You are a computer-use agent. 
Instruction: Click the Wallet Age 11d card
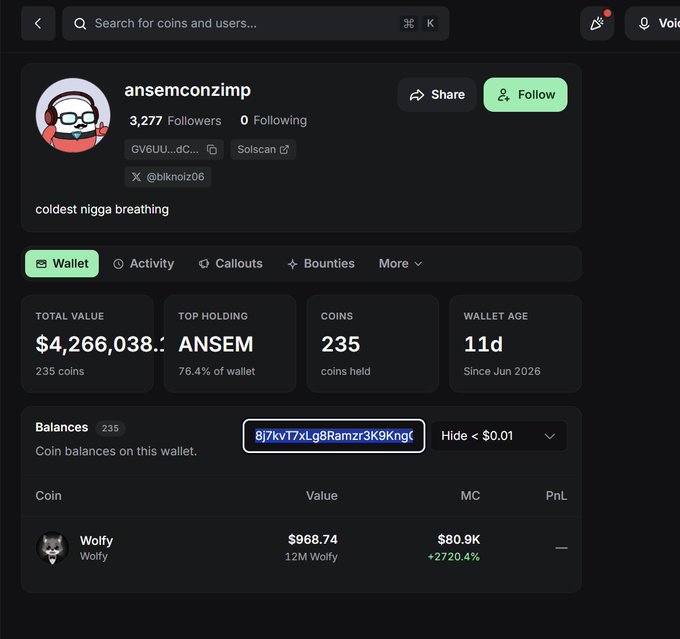click(x=515, y=344)
